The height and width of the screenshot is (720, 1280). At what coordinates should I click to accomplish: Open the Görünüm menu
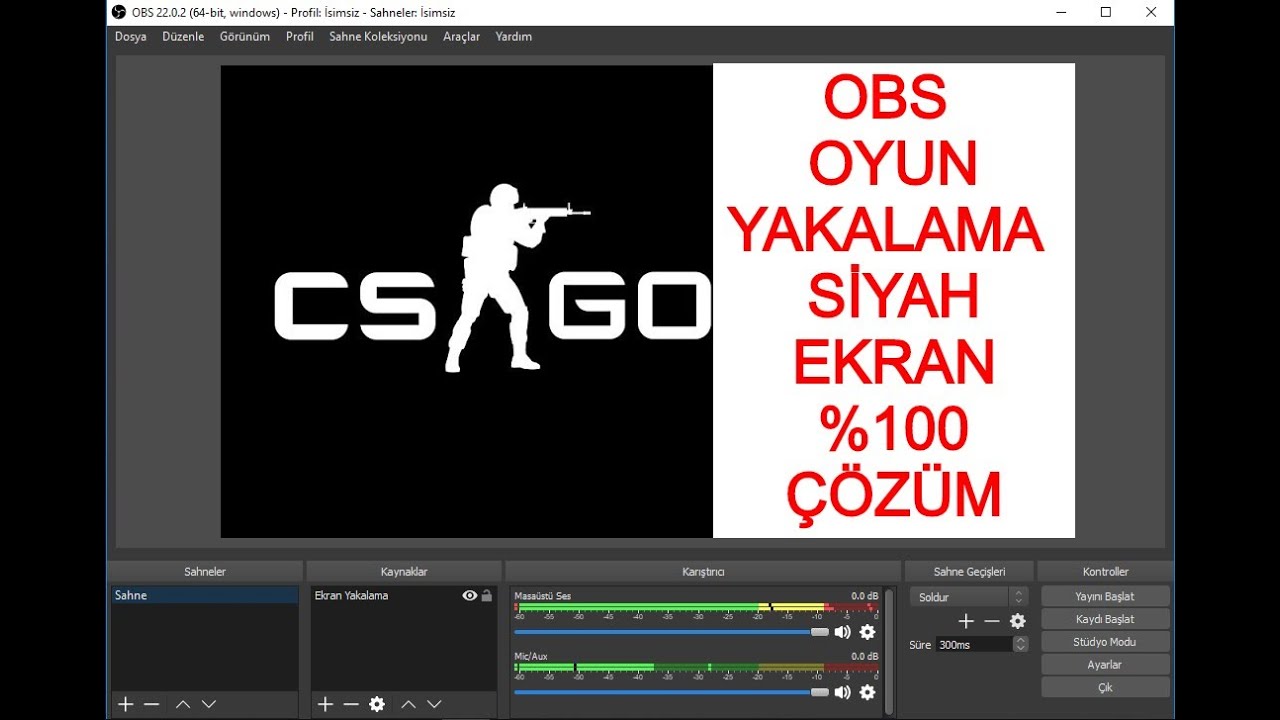coord(245,37)
